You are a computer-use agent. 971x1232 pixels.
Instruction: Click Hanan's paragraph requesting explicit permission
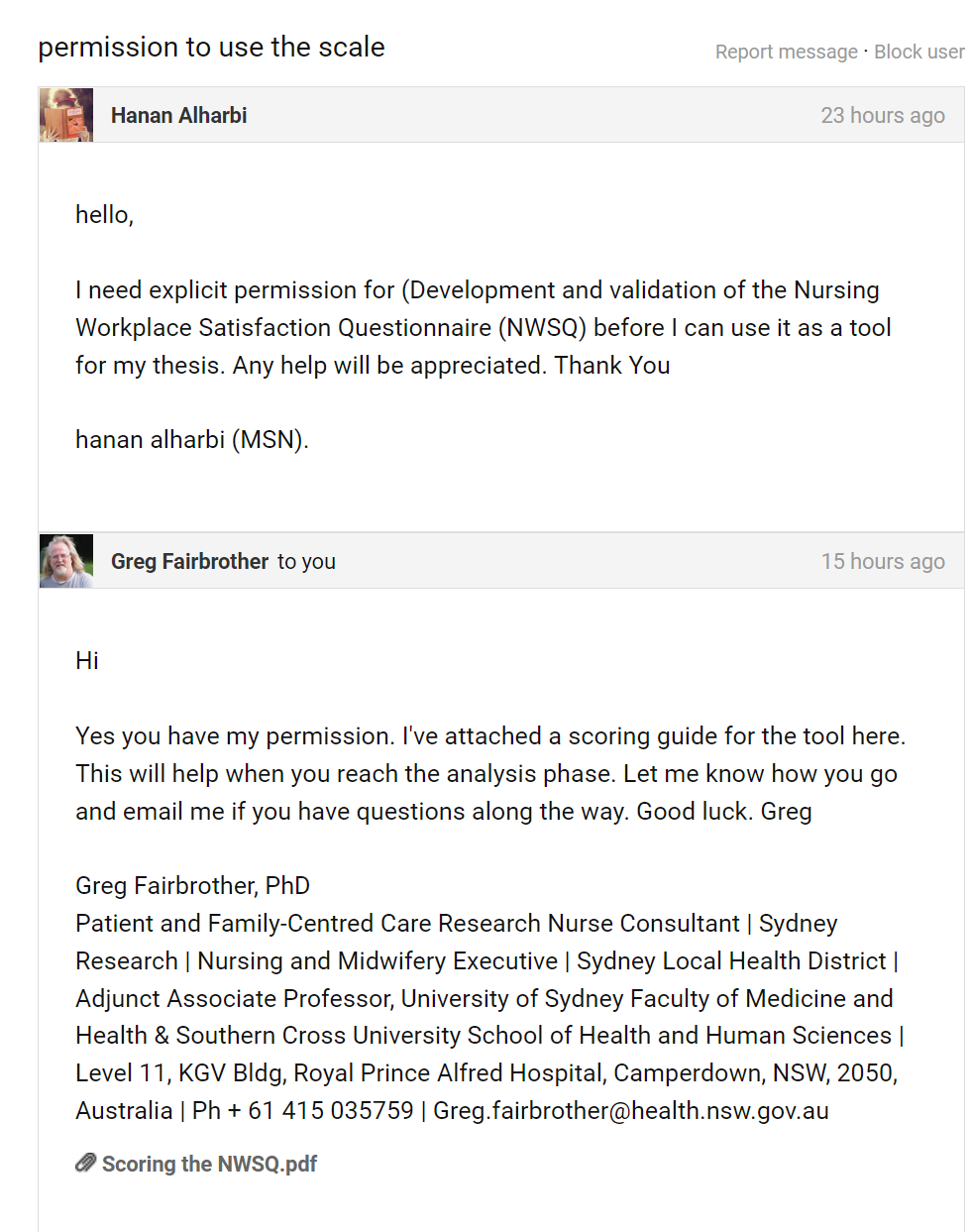click(x=483, y=327)
